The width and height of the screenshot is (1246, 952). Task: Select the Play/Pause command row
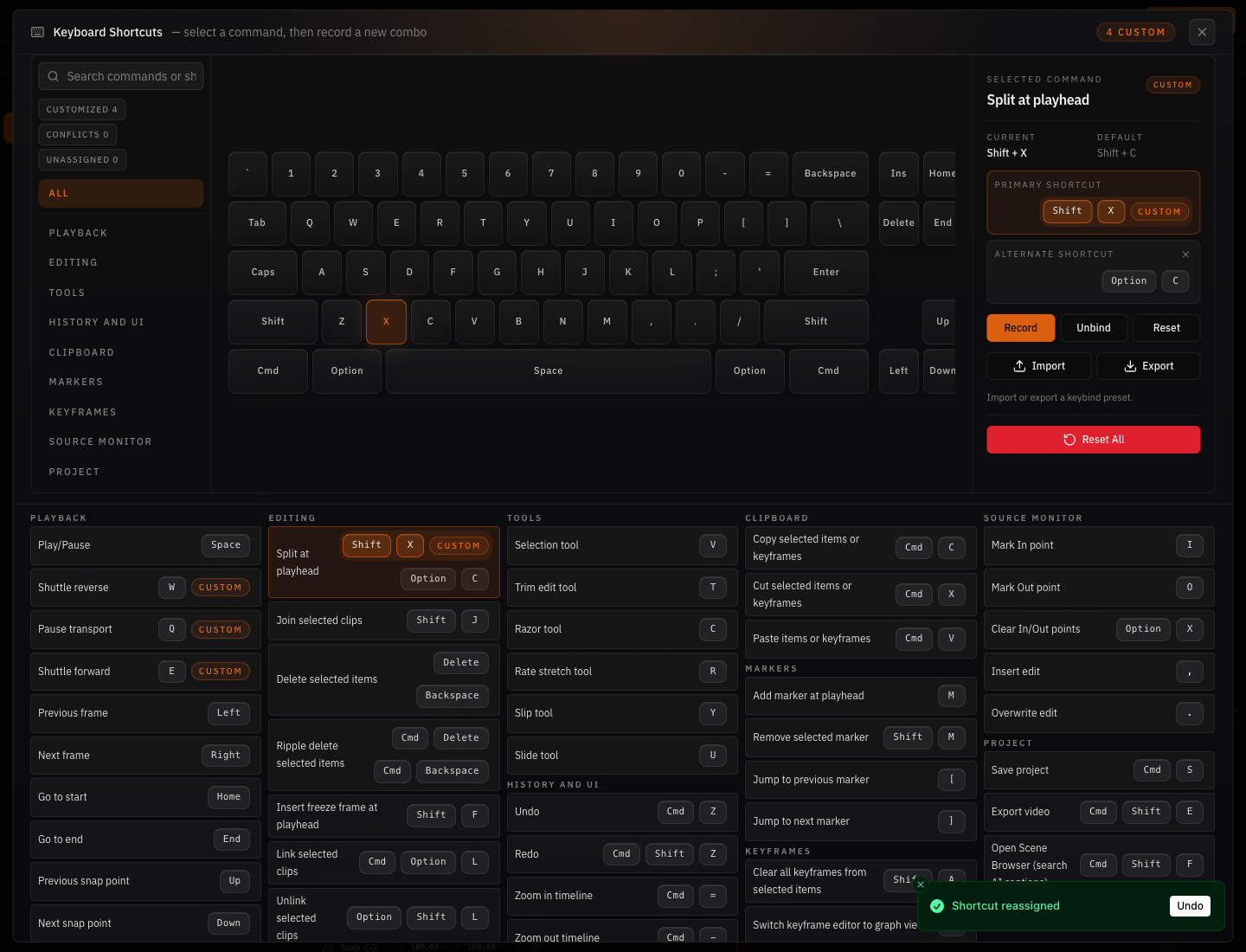point(145,545)
